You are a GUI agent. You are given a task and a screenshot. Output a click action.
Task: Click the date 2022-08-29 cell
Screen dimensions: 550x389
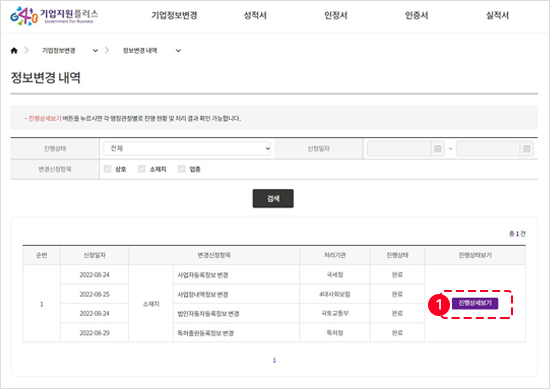[x=94, y=333]
